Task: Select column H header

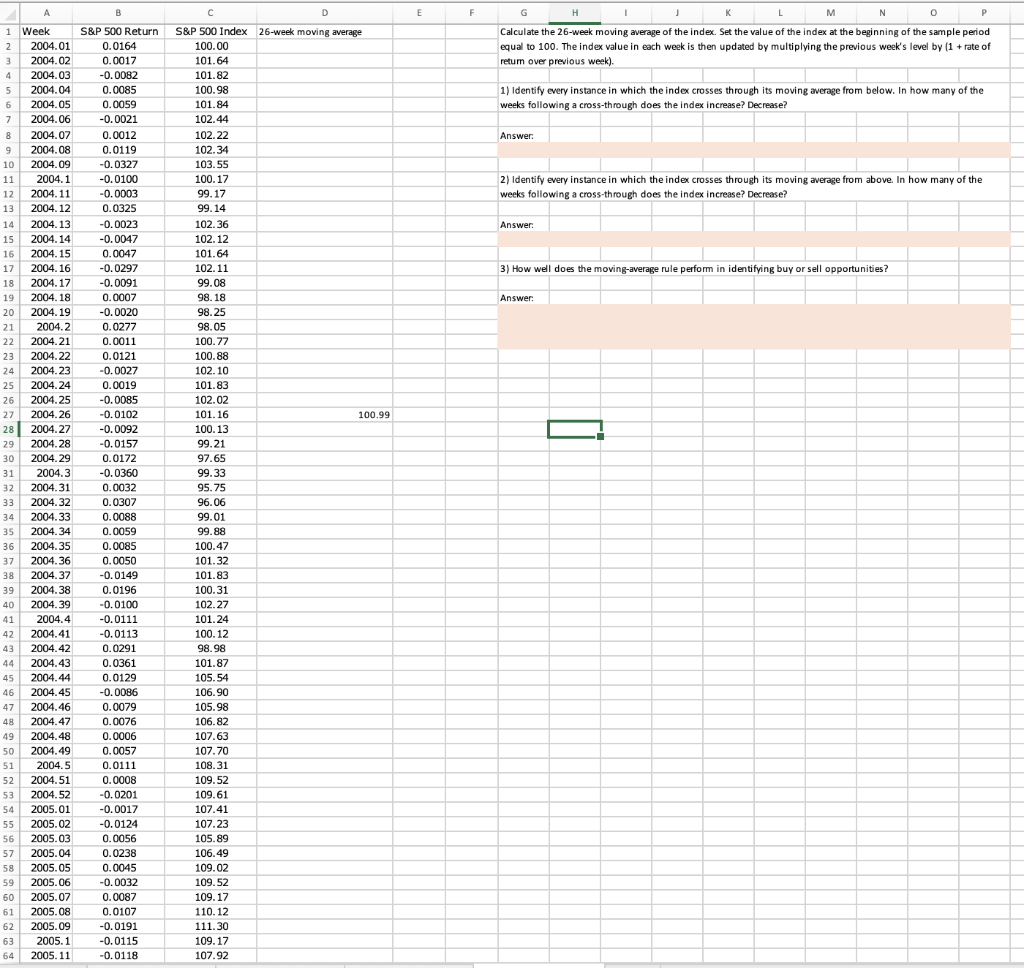Action: click(574, 13)
